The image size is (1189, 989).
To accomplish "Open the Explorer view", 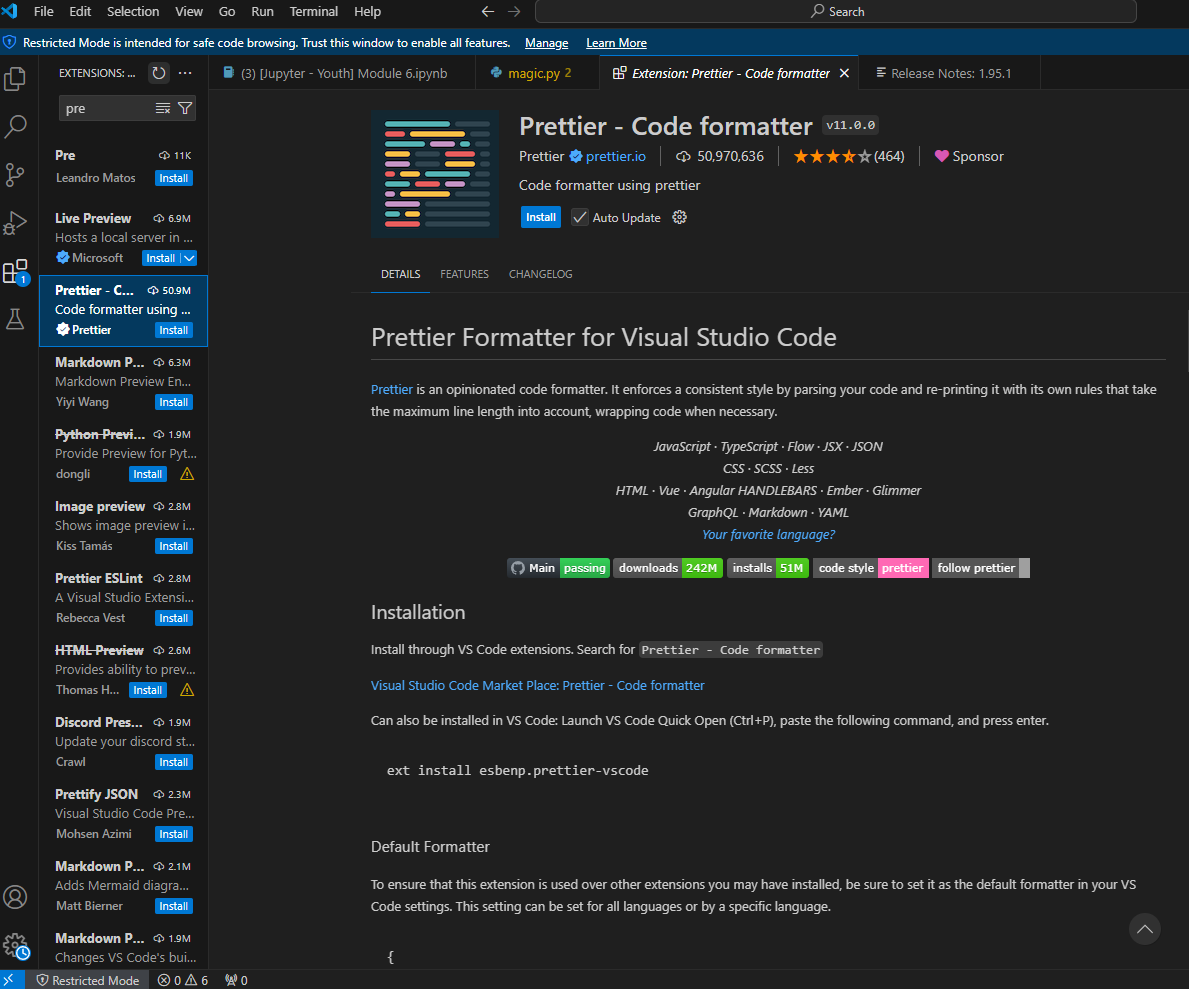I will click(x=15, y=78).
